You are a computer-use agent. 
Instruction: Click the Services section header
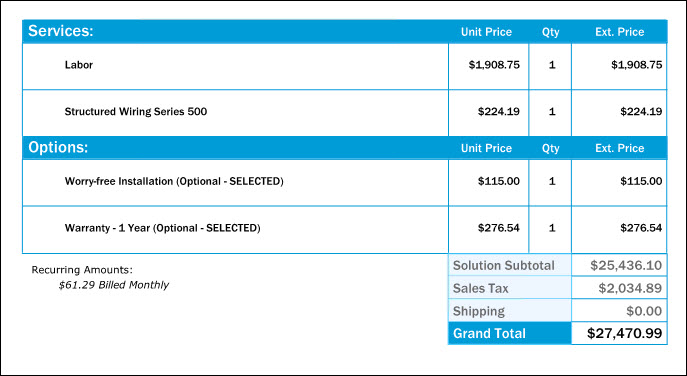click(60, 31)
